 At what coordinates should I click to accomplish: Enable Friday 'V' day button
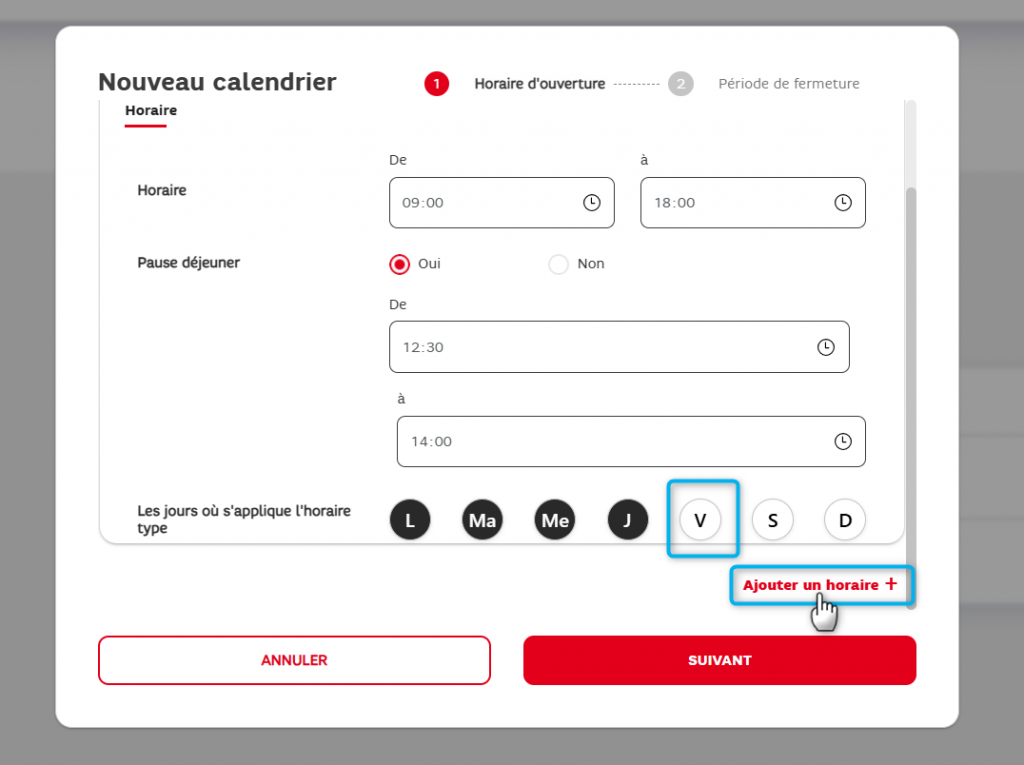[x=700, y=520]
